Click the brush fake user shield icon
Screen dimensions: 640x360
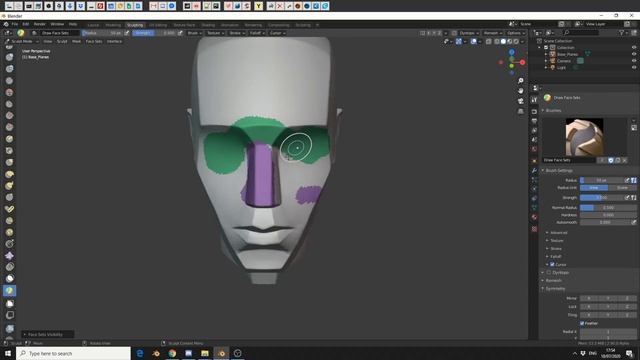pyautogui.click(x=611, y=160)
